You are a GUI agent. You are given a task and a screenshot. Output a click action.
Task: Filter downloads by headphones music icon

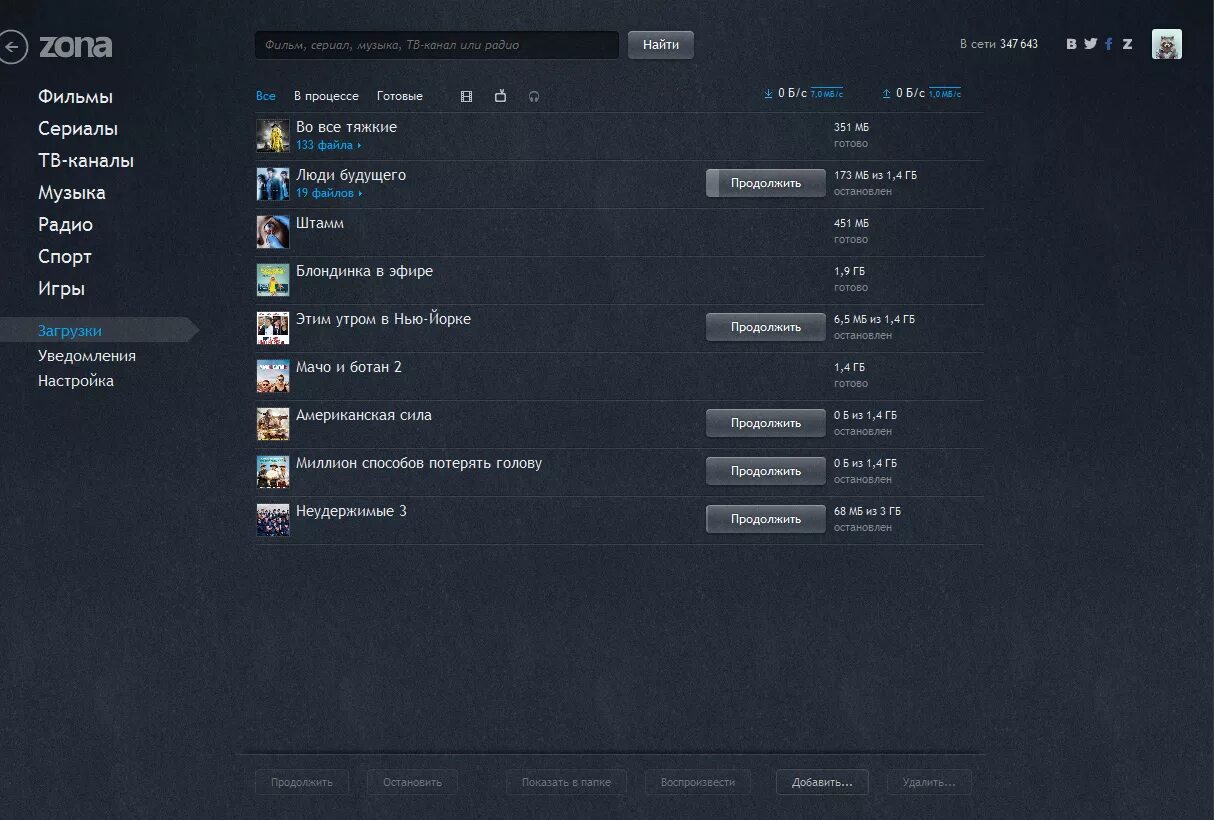click(534, 96)
